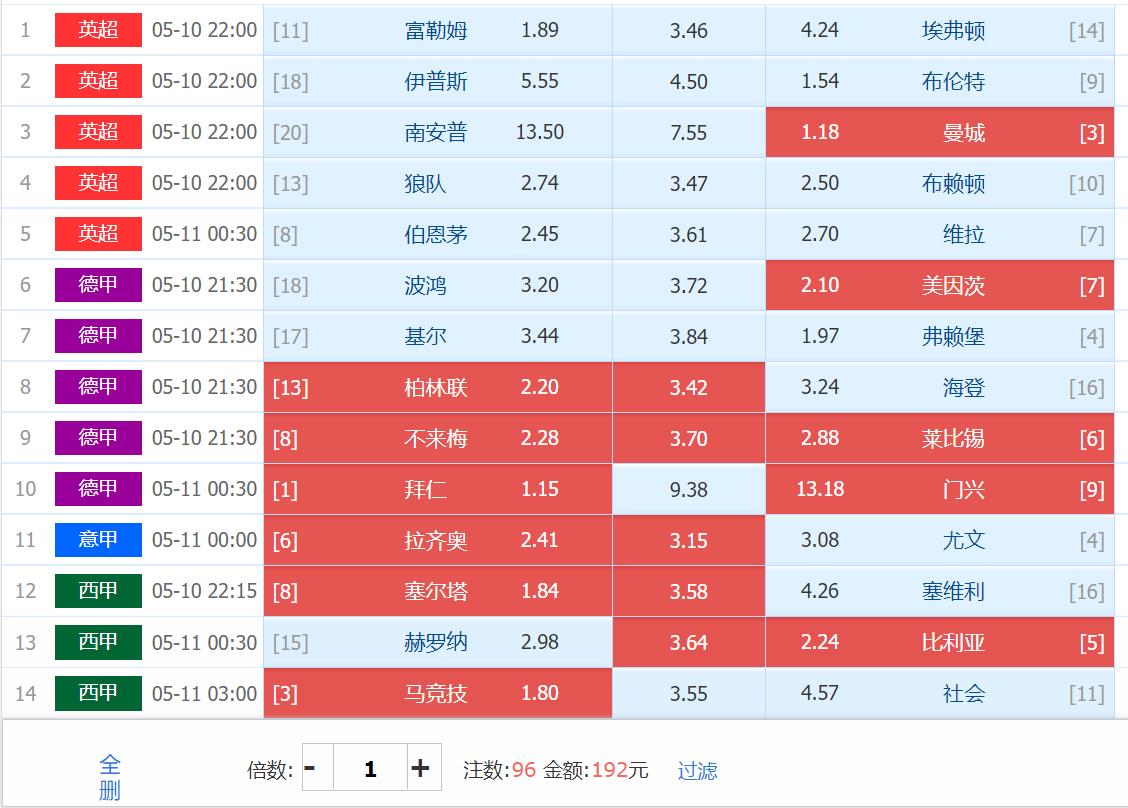Deselect 比利亚 away win odds 2.24
Viewport: 1128px width, 808px height.
pyautogui.click(x=940, y=643)
